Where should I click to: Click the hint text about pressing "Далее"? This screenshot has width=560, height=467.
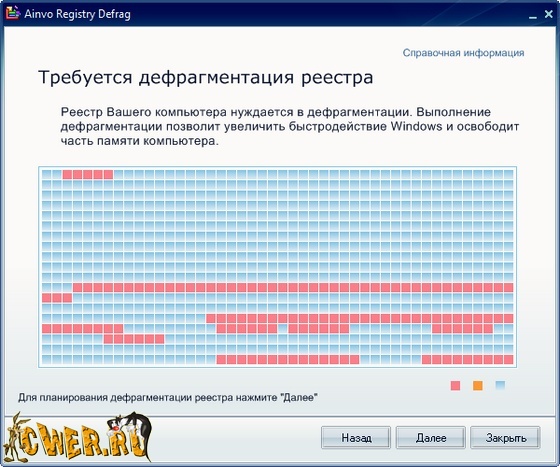point(168,397)
